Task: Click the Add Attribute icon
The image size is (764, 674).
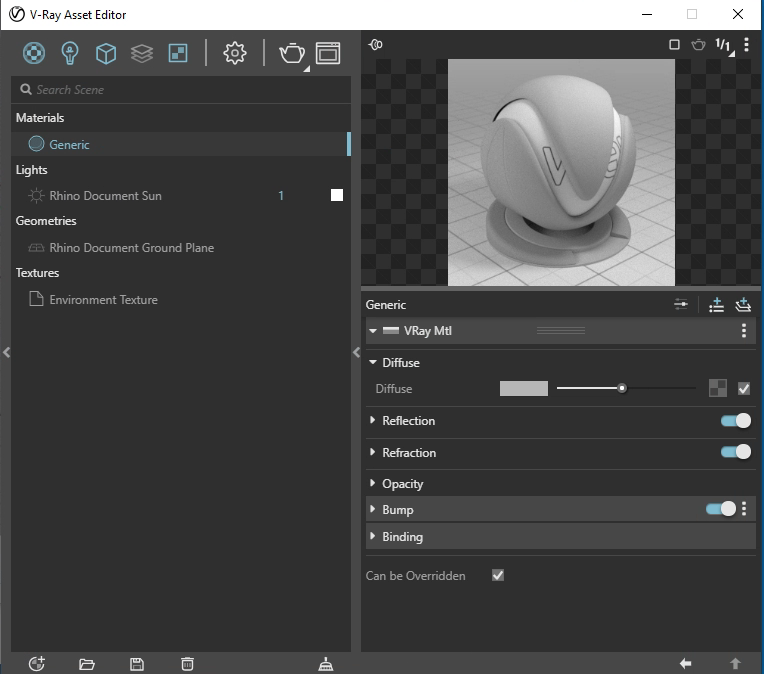Action: coord(716,305)
